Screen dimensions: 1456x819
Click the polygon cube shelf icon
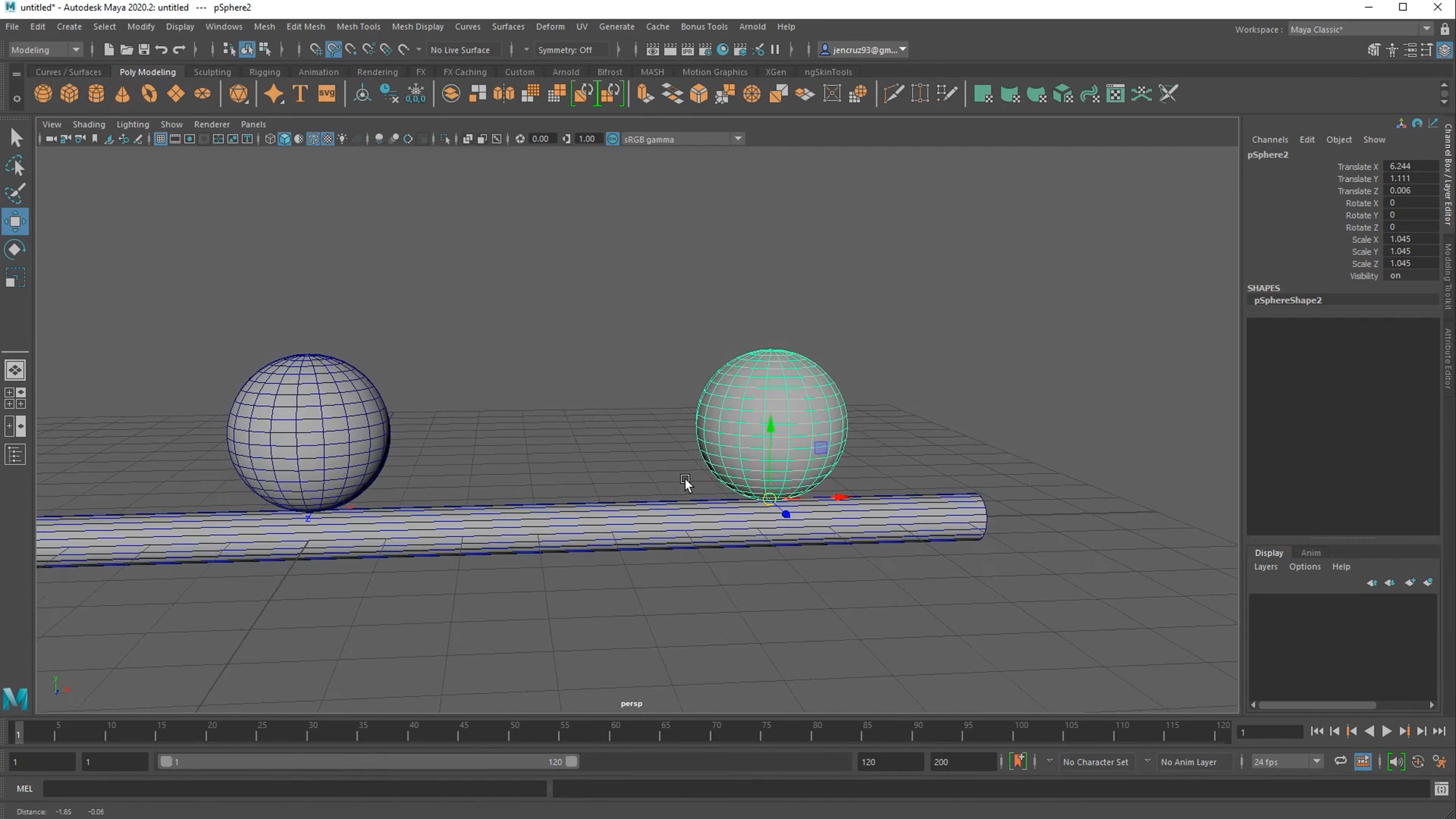pos(69,94)
